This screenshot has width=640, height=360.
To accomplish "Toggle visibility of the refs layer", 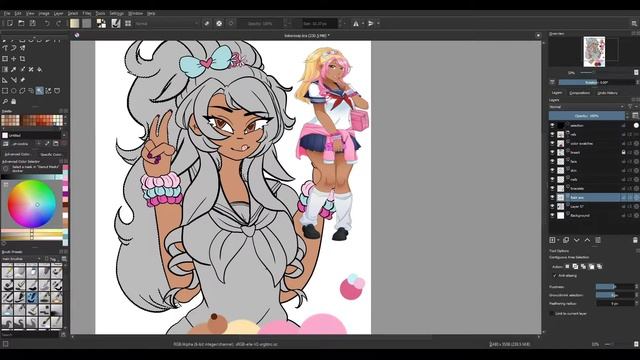I will pos(552,134).
